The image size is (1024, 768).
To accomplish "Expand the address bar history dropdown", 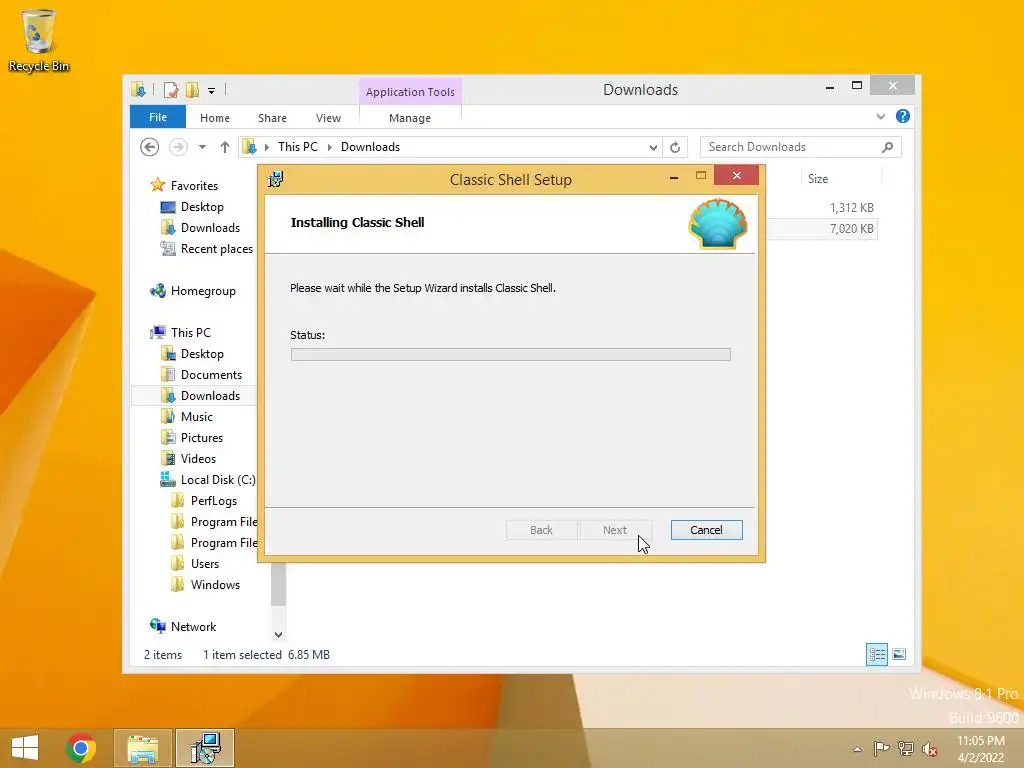I will (x=652, y=148).
